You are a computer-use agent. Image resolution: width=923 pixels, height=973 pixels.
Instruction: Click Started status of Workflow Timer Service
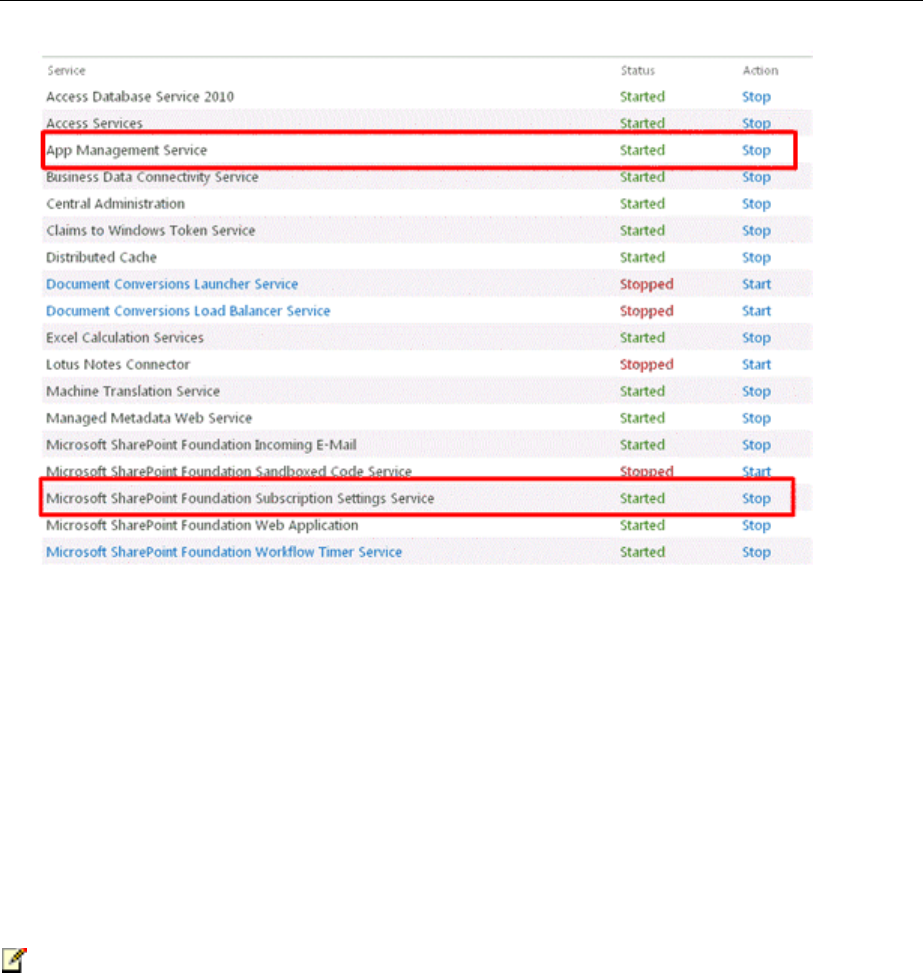click(642, 552)
